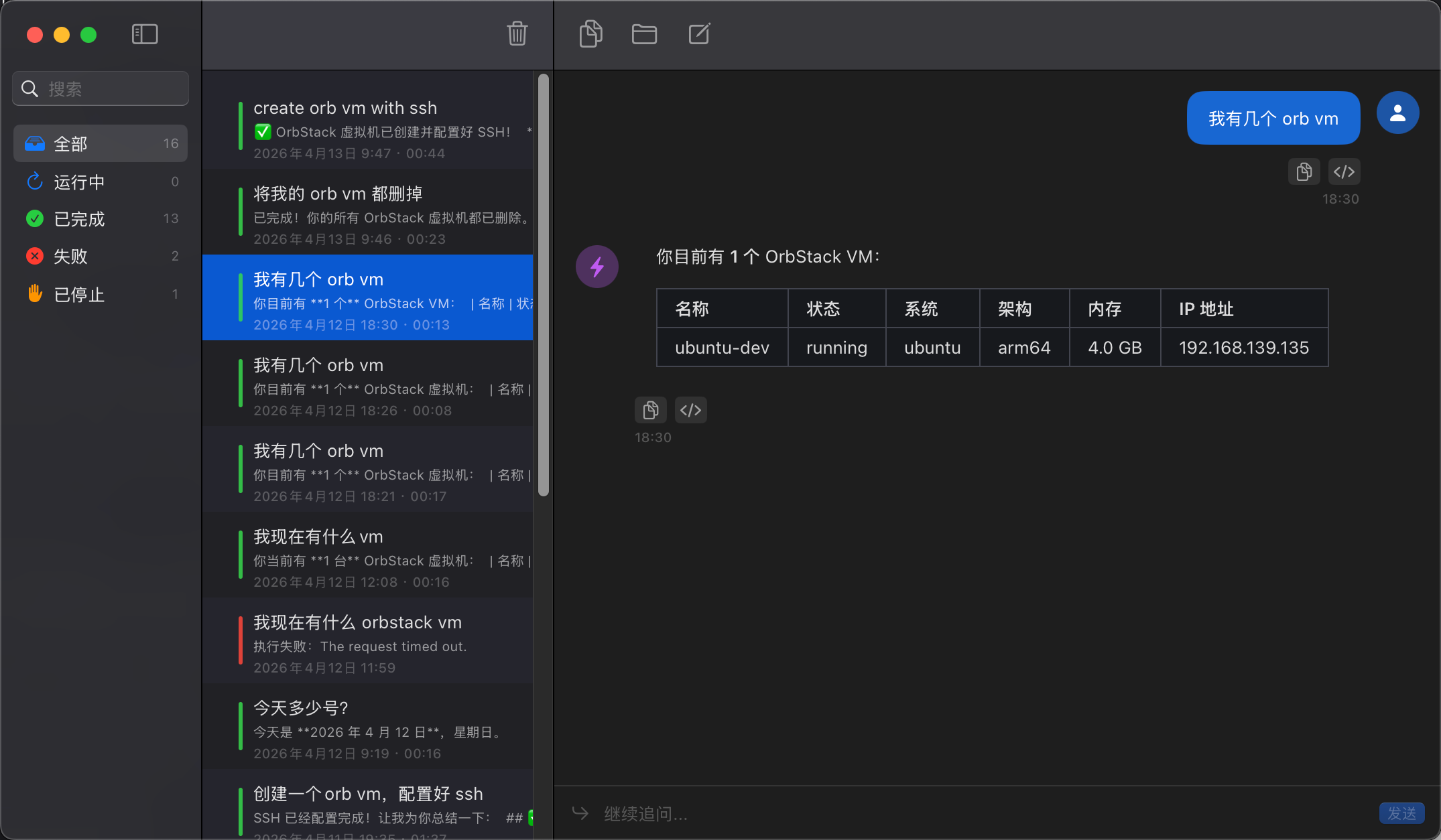The width and height of the screenshot is (1441, 840).
Task: Click the '内存' table header
Action: [1115, 309]
